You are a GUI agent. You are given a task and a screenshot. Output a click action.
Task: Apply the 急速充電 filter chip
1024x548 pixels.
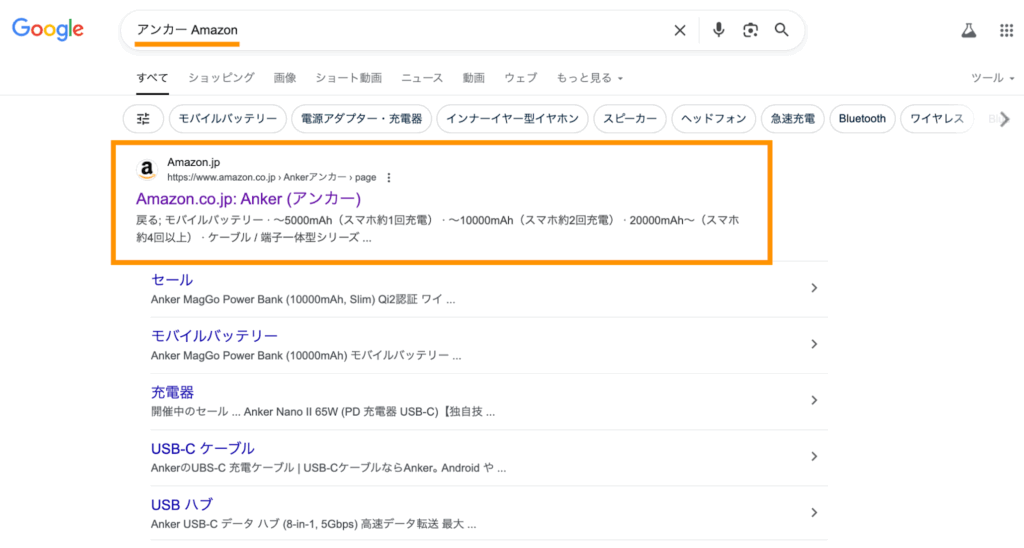[x=793, y=119]
